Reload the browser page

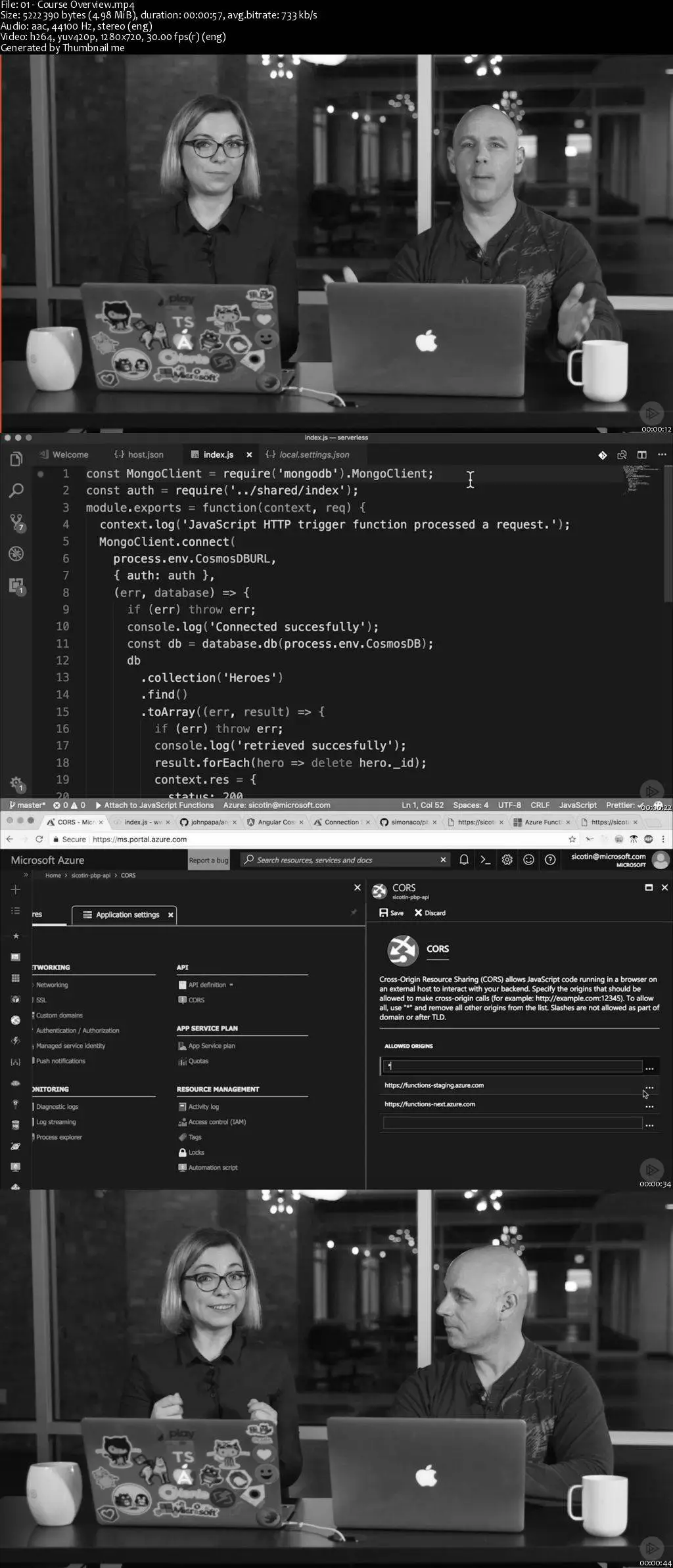point(39,840)
